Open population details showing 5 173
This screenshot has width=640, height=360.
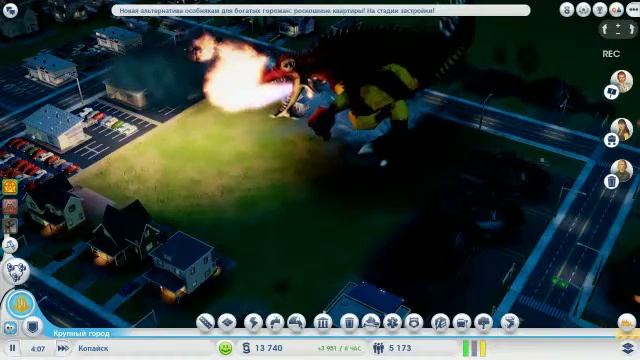coord(392,348)
